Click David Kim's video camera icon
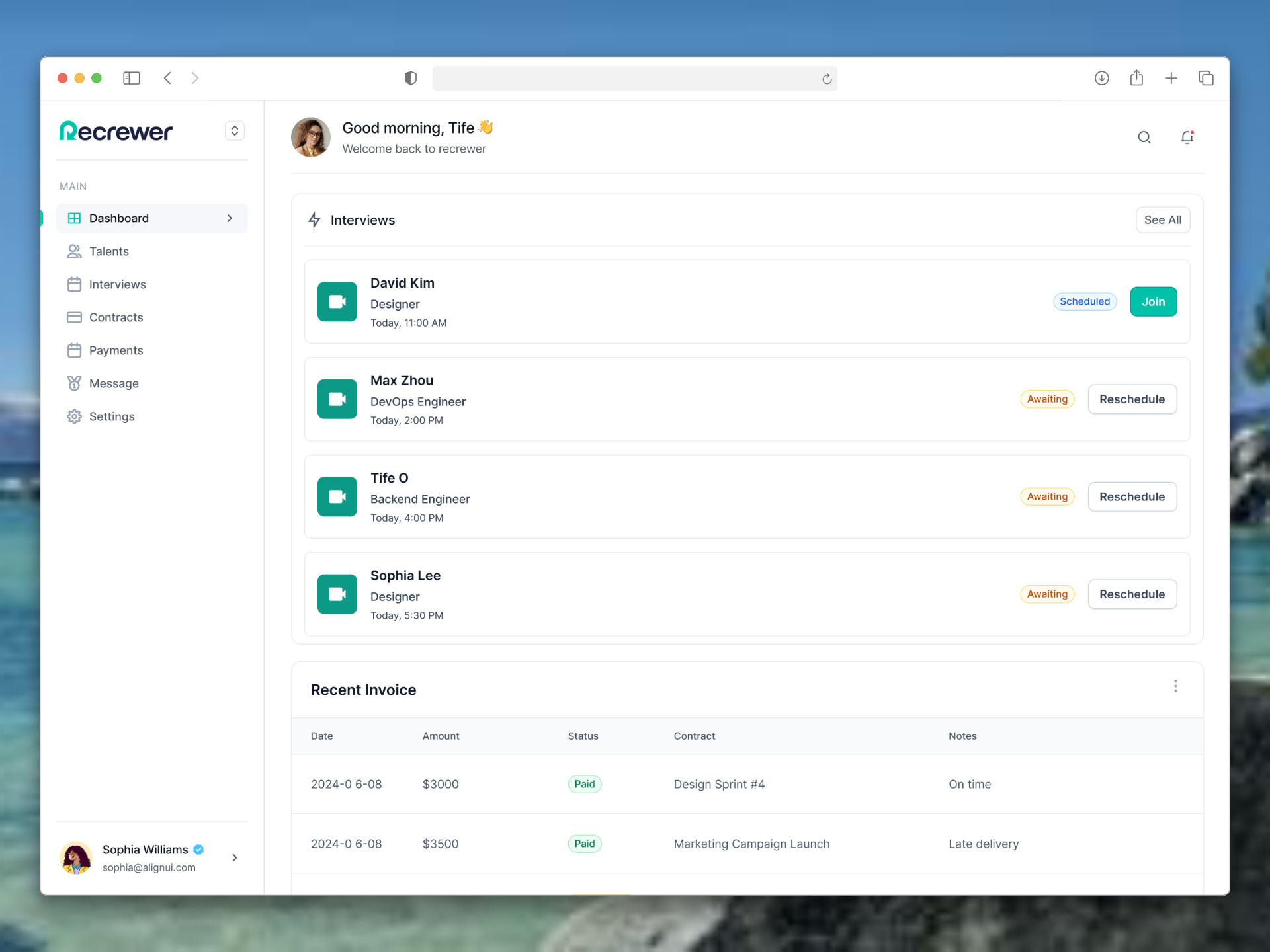 pyautogui.click(x=337, y=301)
